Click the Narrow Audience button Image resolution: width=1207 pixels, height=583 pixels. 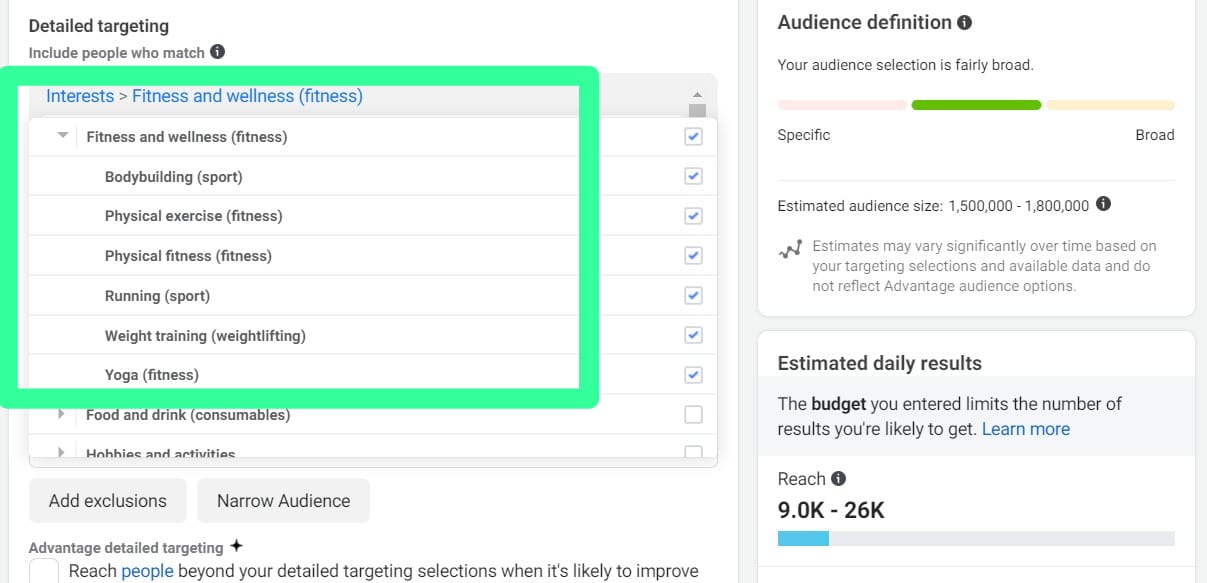pos(283,501)
